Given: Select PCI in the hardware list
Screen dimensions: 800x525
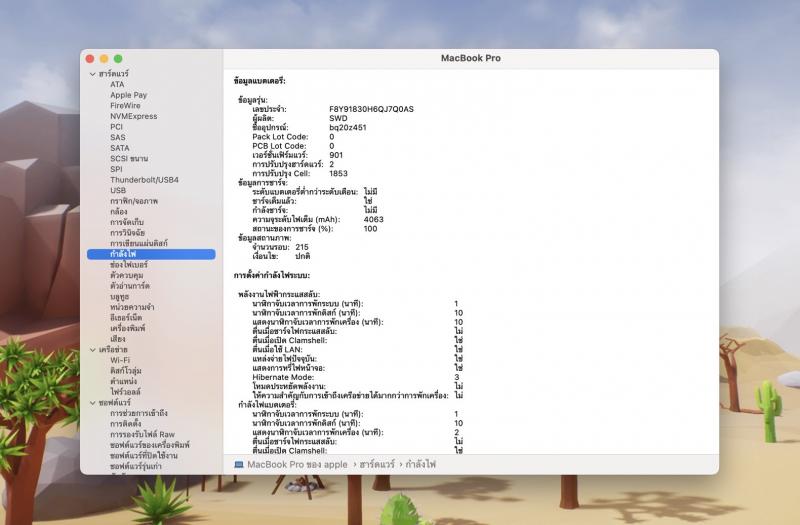Looking at the screenshot, I should 116,127.
